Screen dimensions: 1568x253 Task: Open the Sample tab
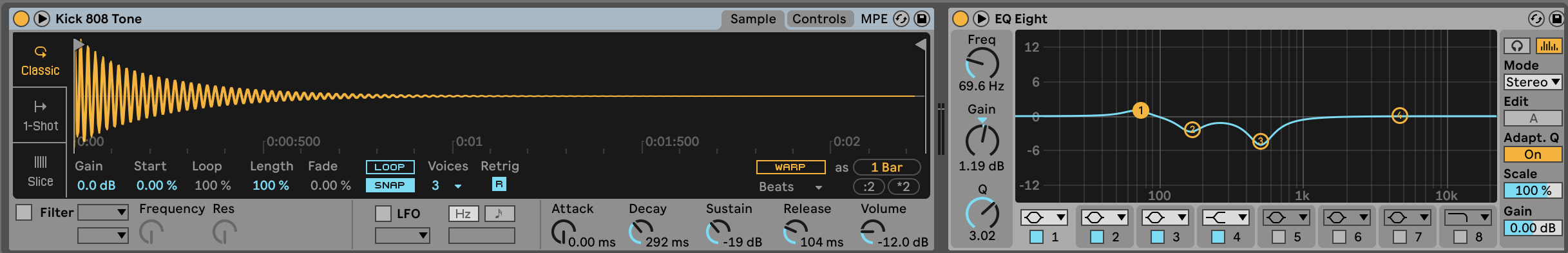click(753, 19)
